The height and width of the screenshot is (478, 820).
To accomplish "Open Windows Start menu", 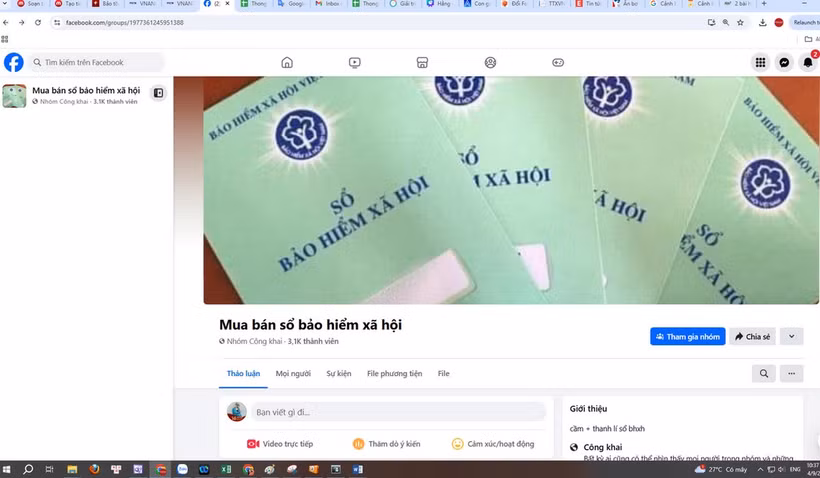I will (6, 469).
